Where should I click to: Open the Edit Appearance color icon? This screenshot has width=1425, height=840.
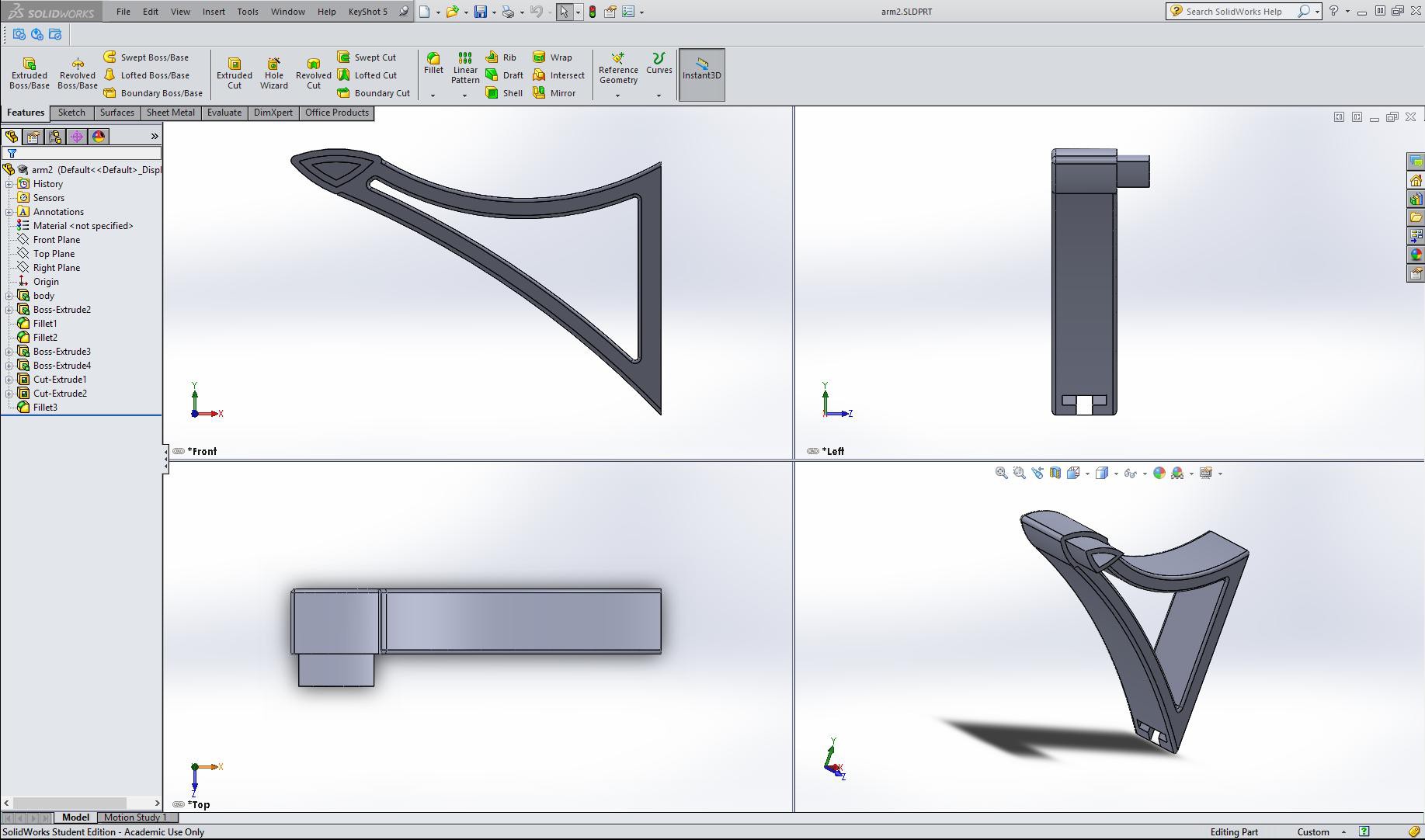point(1159,473)
